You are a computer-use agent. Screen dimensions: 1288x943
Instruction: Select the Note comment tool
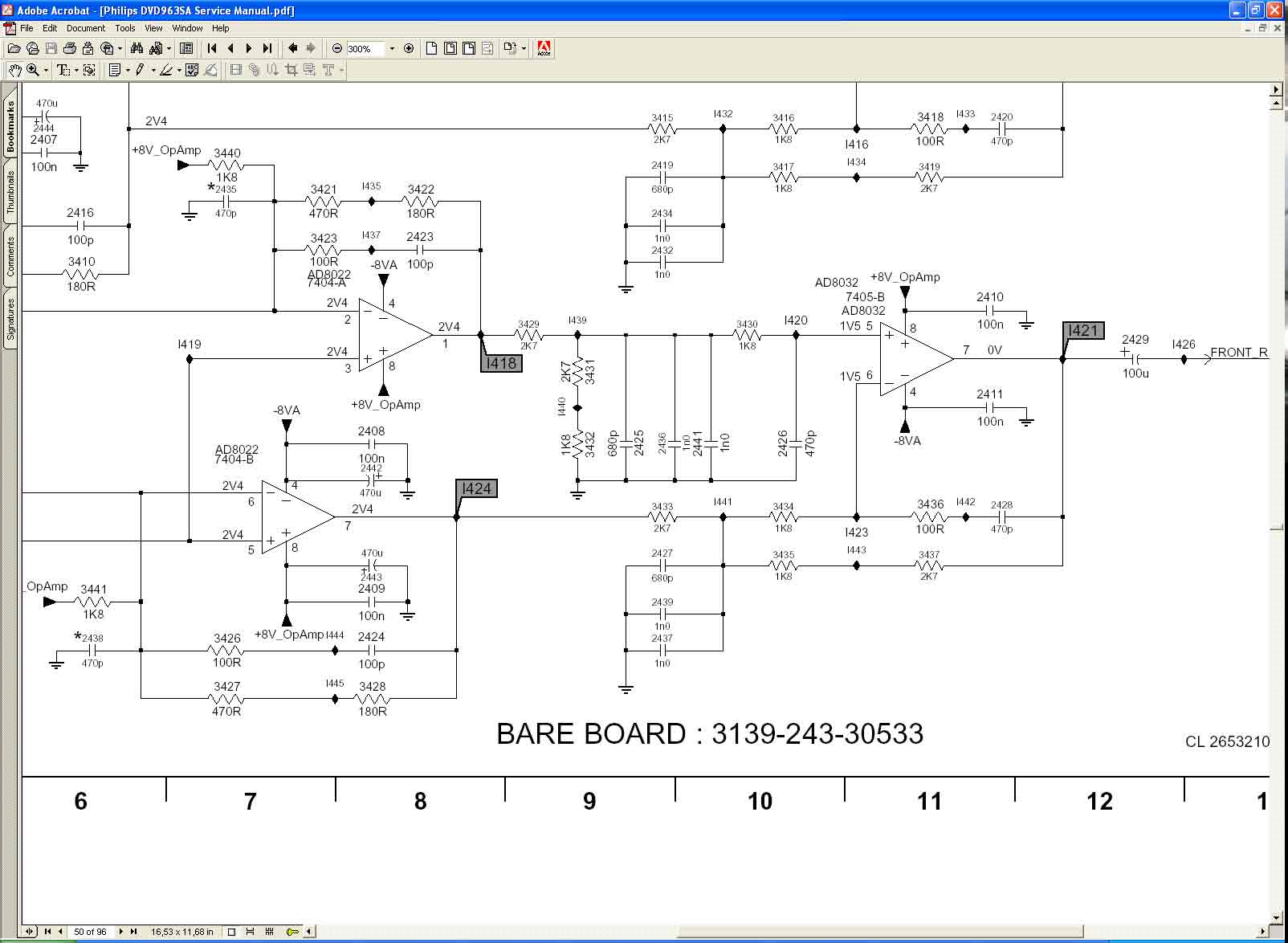pyautogui.click(x=115, y=70)
